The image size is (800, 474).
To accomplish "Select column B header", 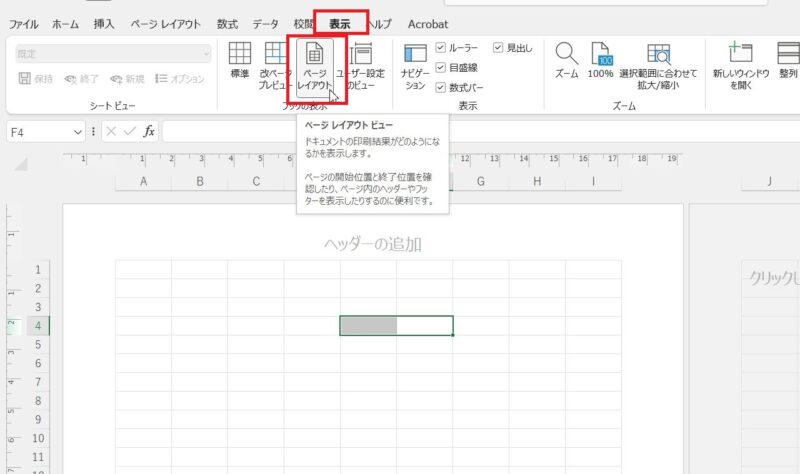I will coord(200,181).
